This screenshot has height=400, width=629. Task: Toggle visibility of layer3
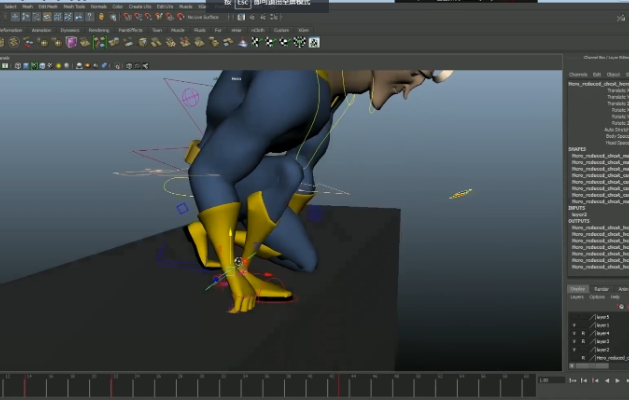click(x=574, y=341)
